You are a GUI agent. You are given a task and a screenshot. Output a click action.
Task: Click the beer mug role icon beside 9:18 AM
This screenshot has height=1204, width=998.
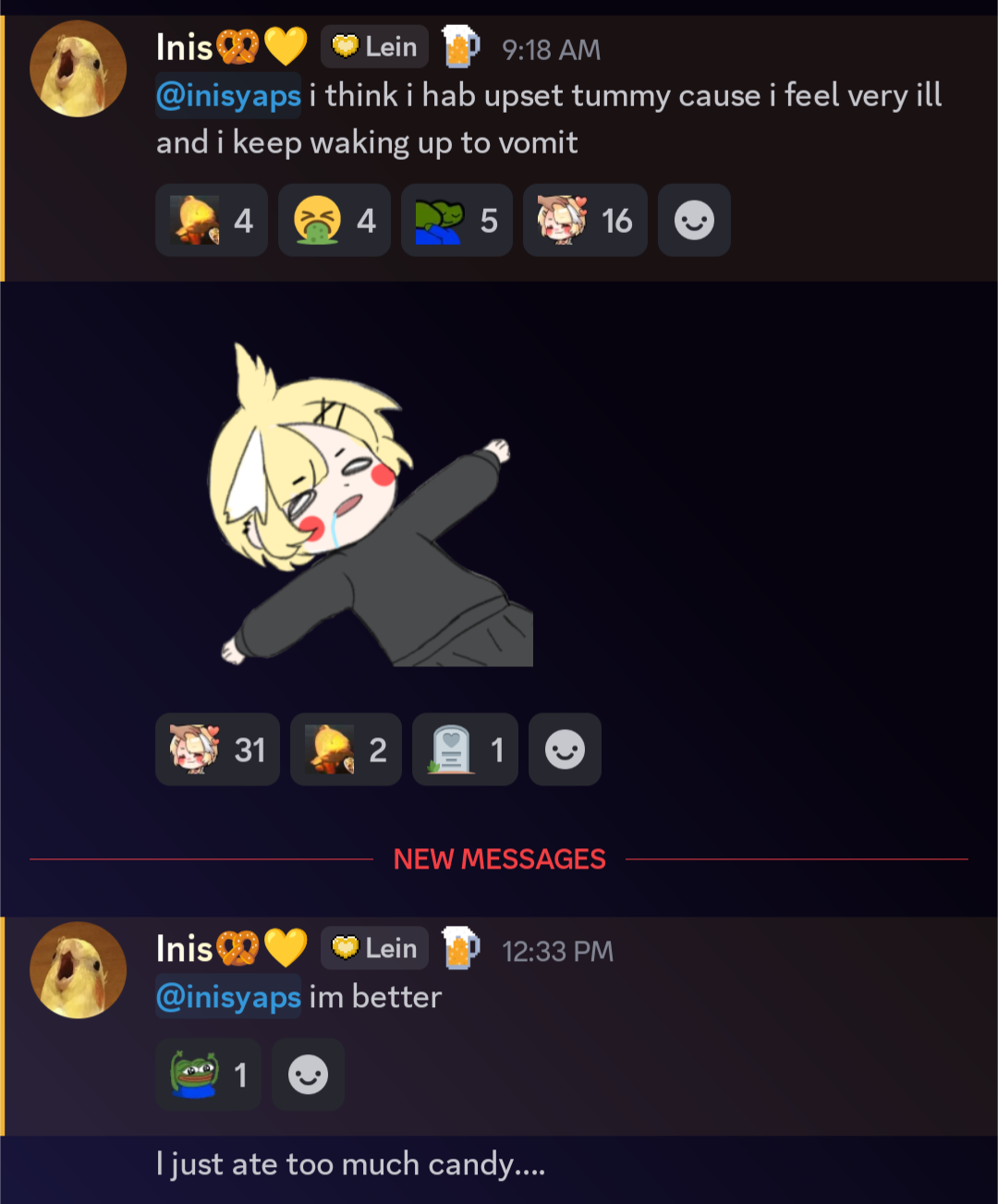(x=460, y=46)
